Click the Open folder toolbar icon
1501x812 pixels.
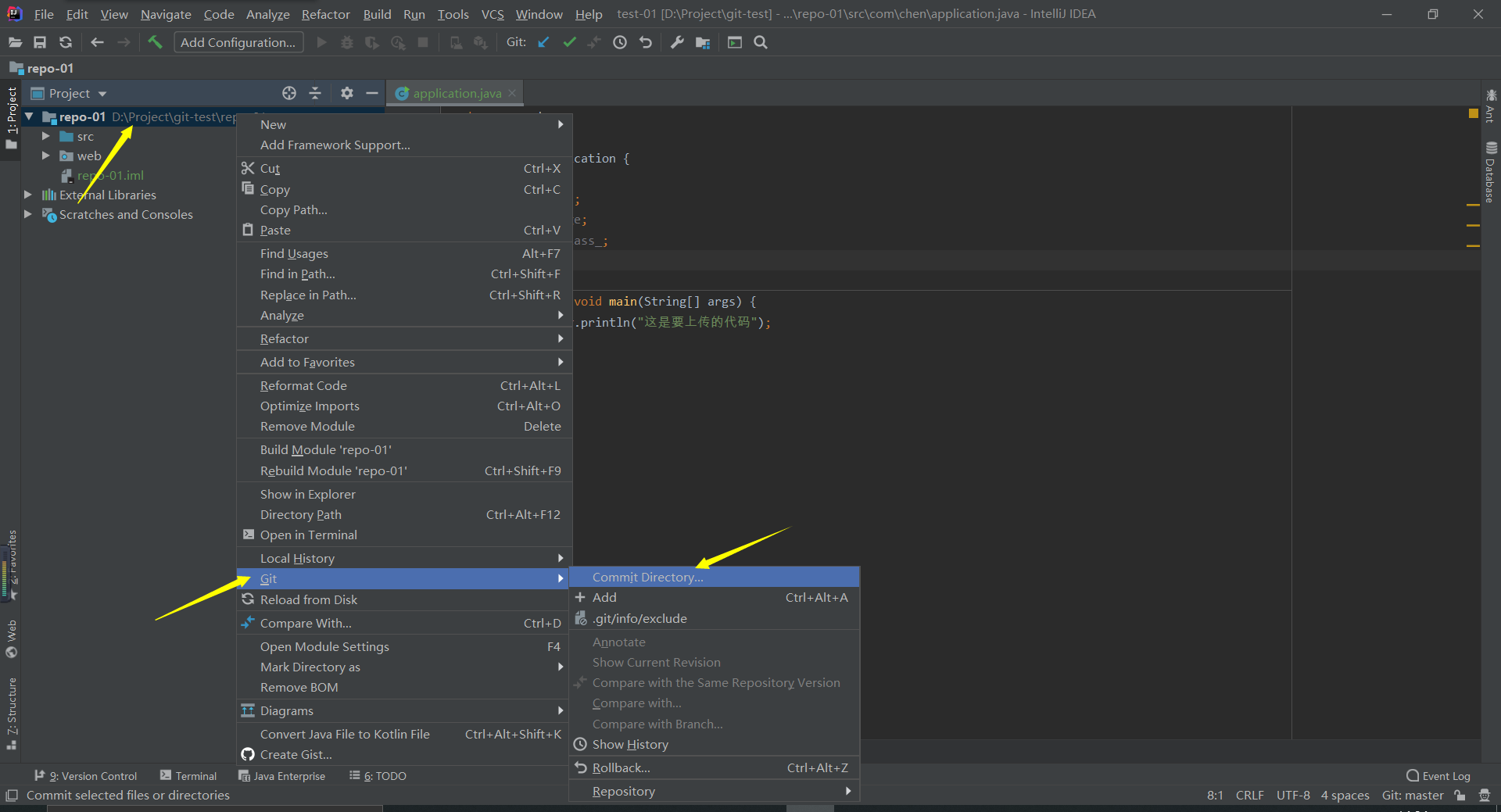coord(15,42)
